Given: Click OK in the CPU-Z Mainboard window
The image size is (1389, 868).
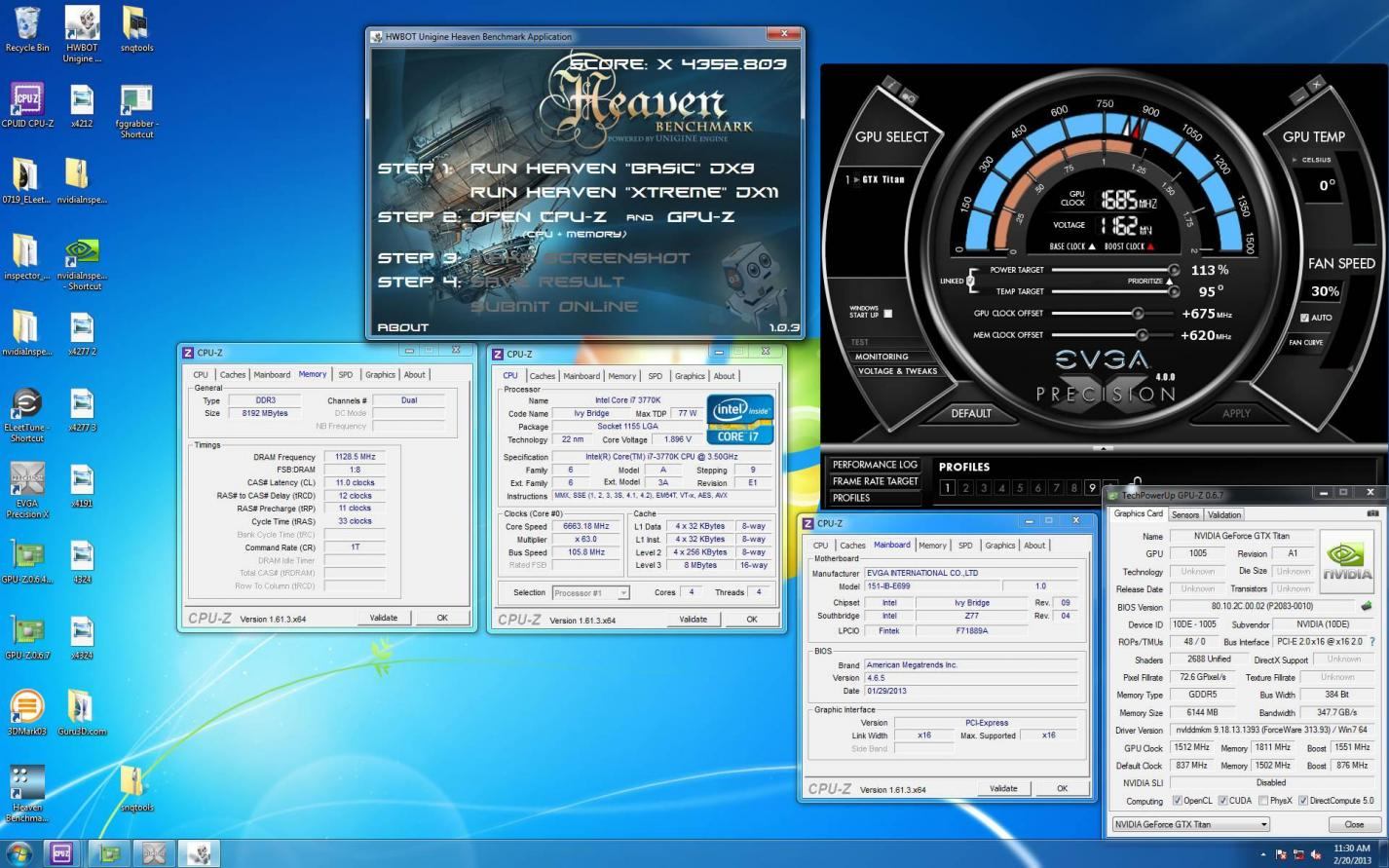Looking at the screenshot, I should (x=1062, y=788).
